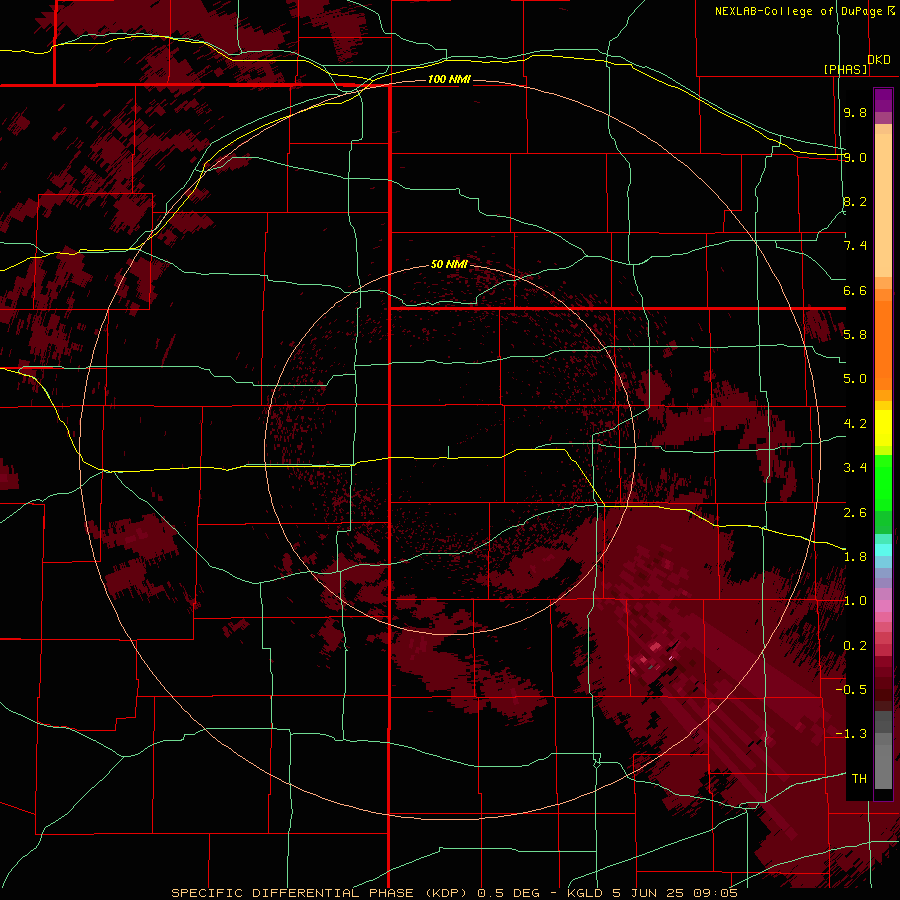
Task: Click the 5.8 scale value
Action: tap(855, 335)
